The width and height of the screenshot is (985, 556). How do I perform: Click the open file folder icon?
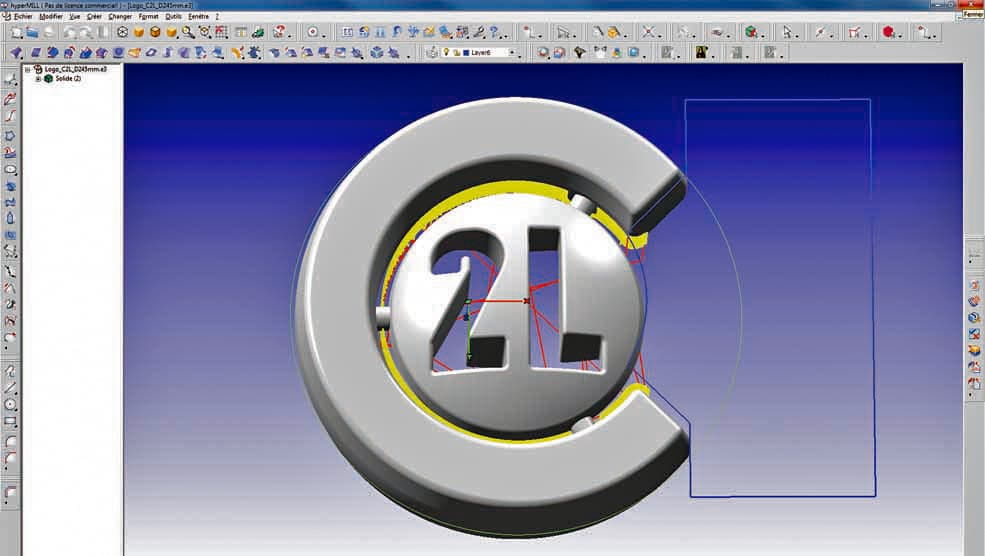(x=33, y=32)
